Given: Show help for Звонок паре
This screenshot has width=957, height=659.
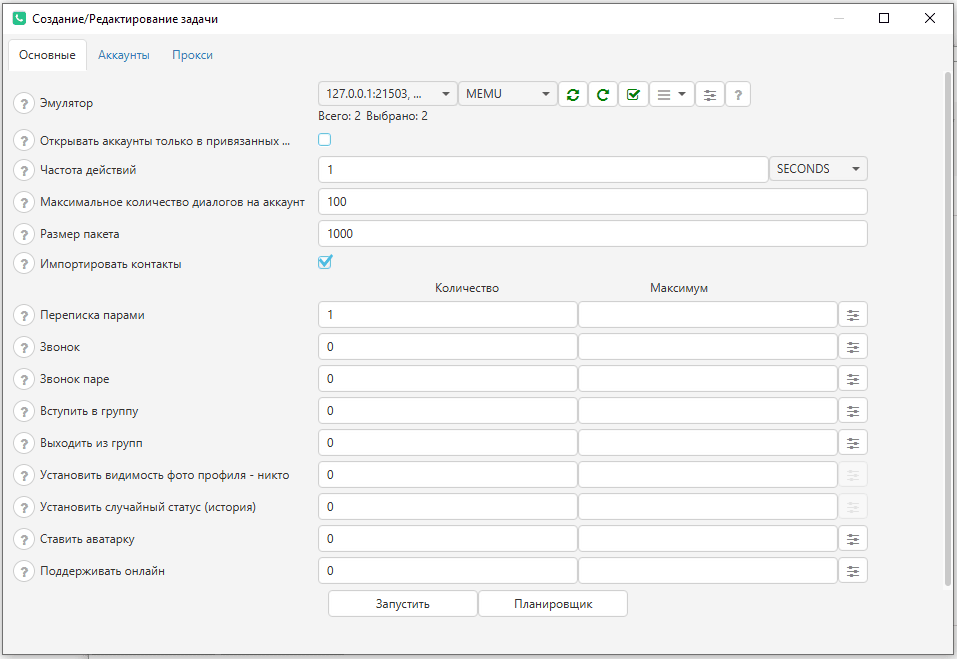Looking at the screenshot, I should pyautogui.click(x=24, y=380).
